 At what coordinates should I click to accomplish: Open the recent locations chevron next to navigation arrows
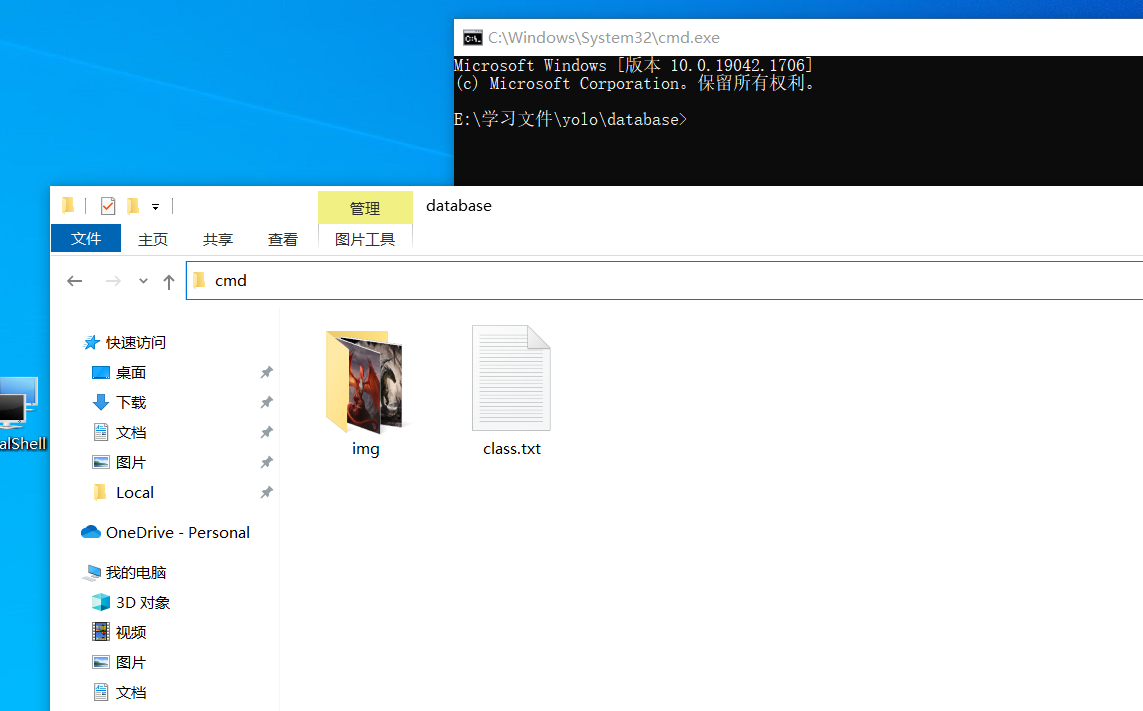tap(142, 281)
